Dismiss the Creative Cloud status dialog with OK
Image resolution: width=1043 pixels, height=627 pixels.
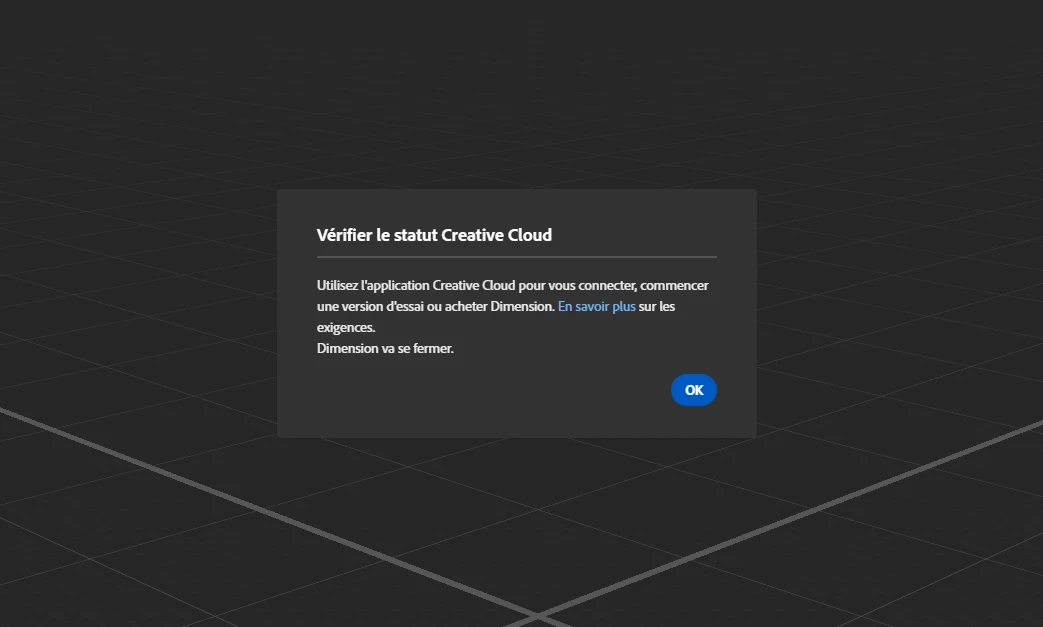pos(693,390)
